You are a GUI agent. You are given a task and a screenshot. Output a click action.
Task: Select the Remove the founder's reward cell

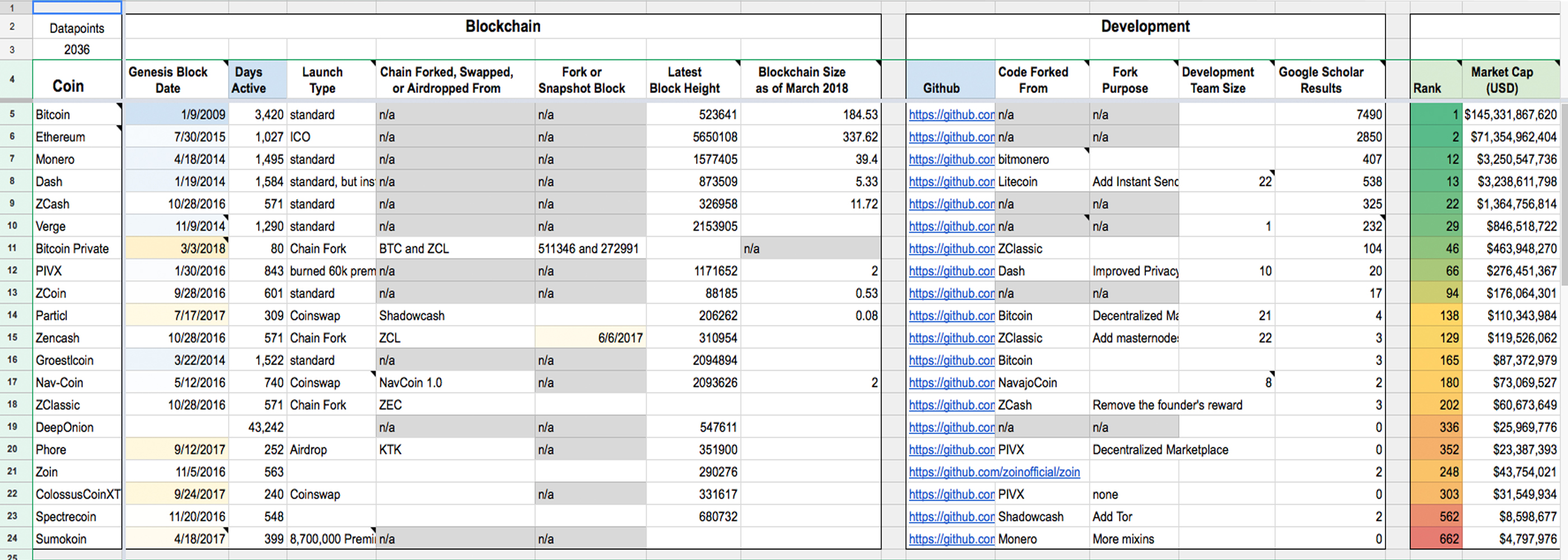1168,405
